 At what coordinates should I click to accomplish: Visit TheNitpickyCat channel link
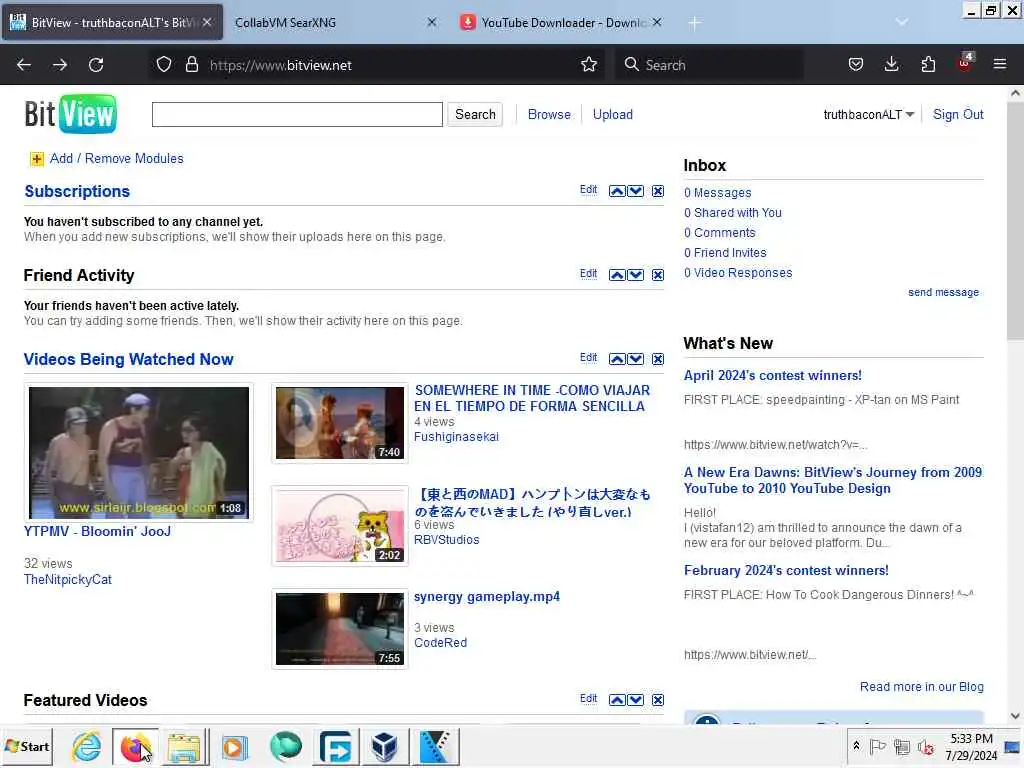[x=67, y=580]
